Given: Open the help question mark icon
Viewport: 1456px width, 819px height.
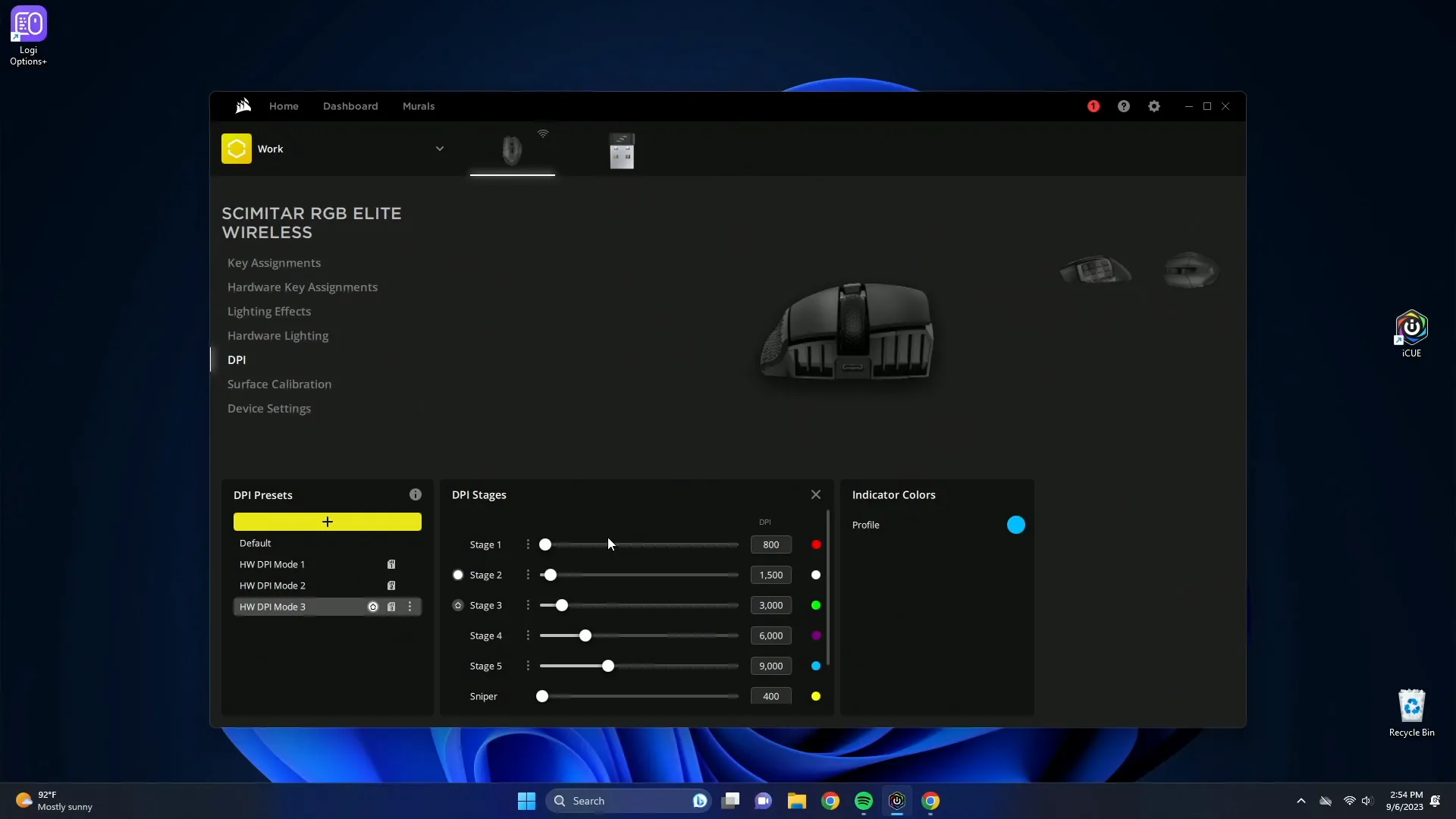Looking at the screenshot, I should tap(1124, 106).
